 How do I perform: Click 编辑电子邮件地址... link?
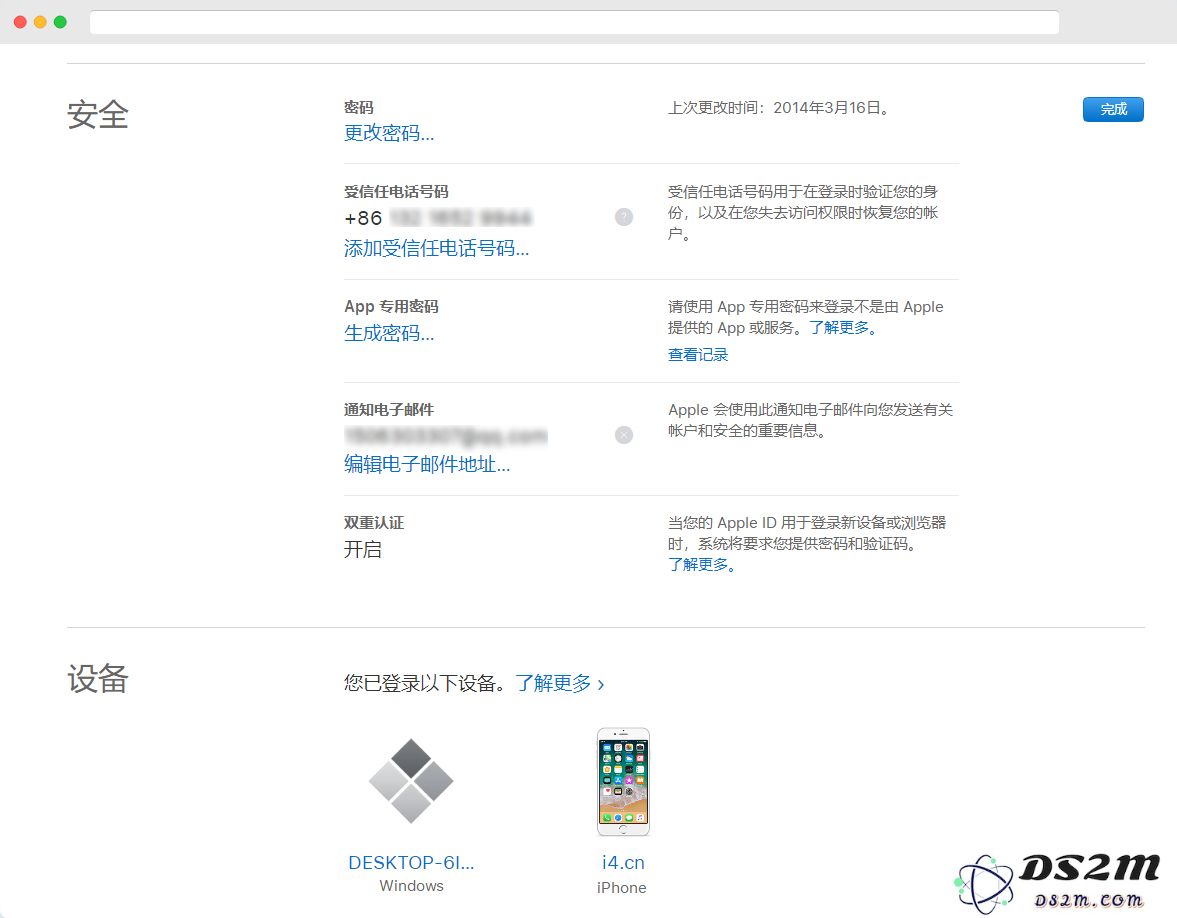pyautogui.click(x=427, y=465)
